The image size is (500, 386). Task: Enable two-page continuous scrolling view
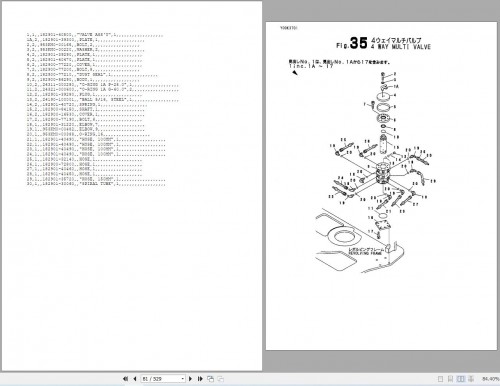471,379
